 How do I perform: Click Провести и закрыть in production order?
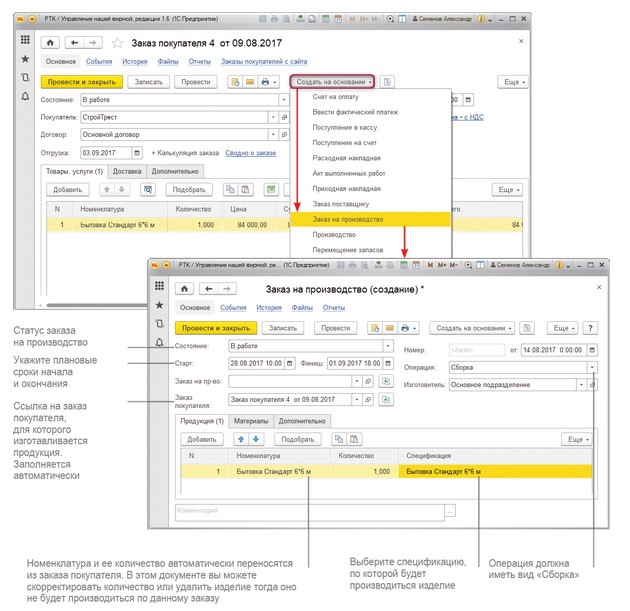pyautogui.click(x=216, y=328)
